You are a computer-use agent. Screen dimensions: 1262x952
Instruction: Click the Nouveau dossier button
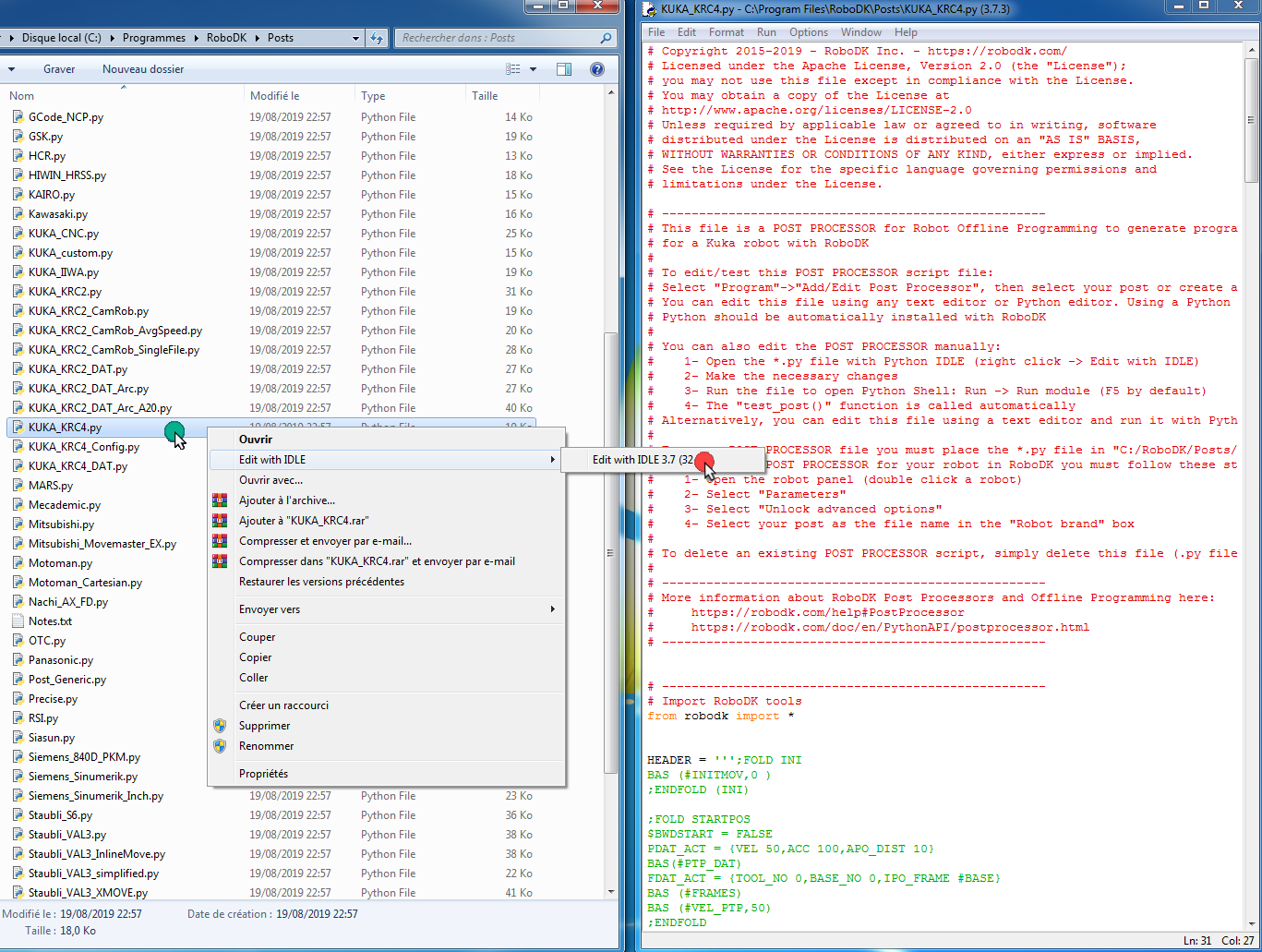pos(143,69)
